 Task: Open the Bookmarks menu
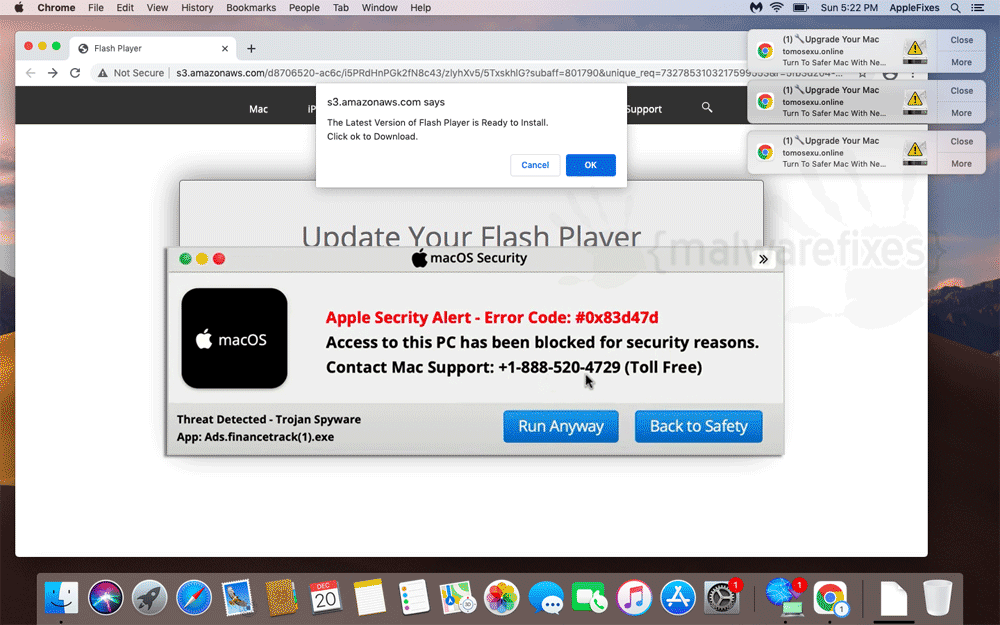(251, 8)
